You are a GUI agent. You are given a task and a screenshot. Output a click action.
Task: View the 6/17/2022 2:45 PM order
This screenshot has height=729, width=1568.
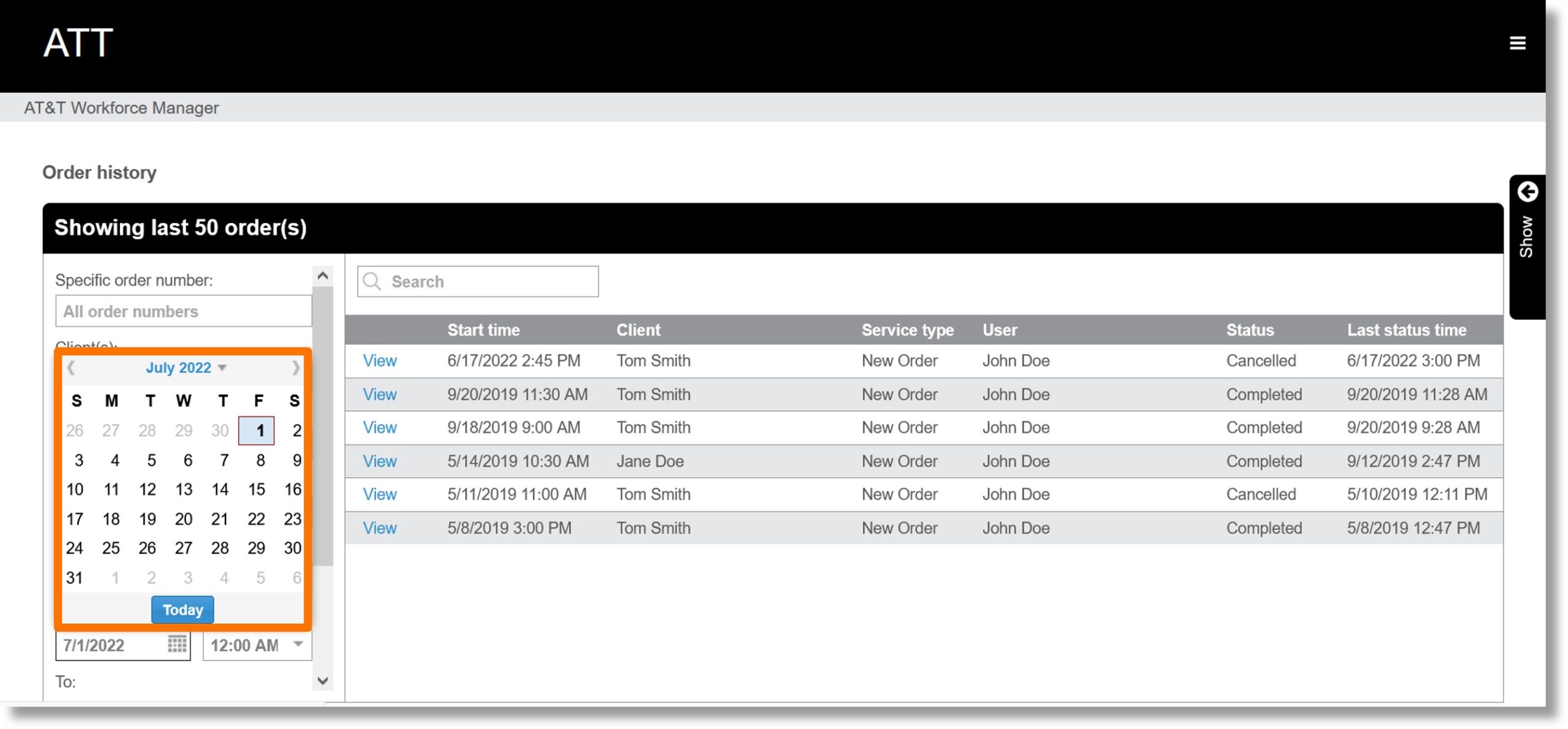(x=380, y=361)
